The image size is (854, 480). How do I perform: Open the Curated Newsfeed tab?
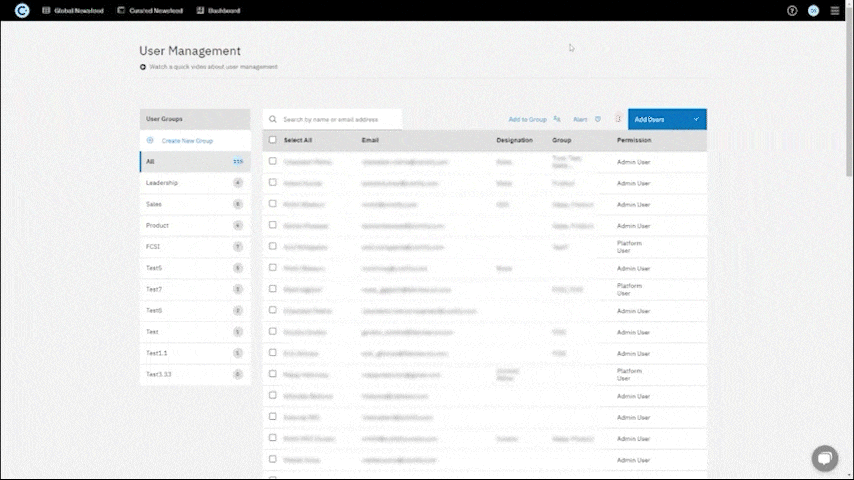click(x=150, y=10)
